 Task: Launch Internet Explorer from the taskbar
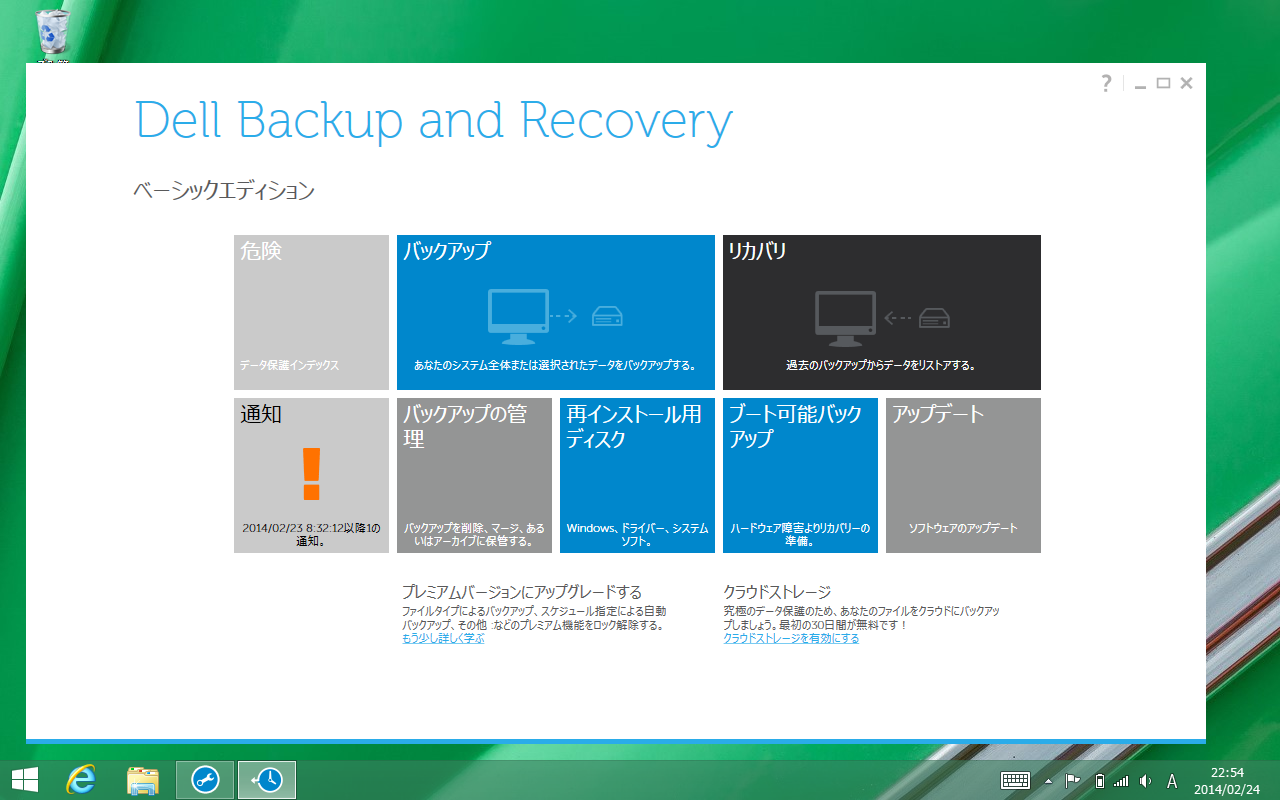tap(81, 780)
